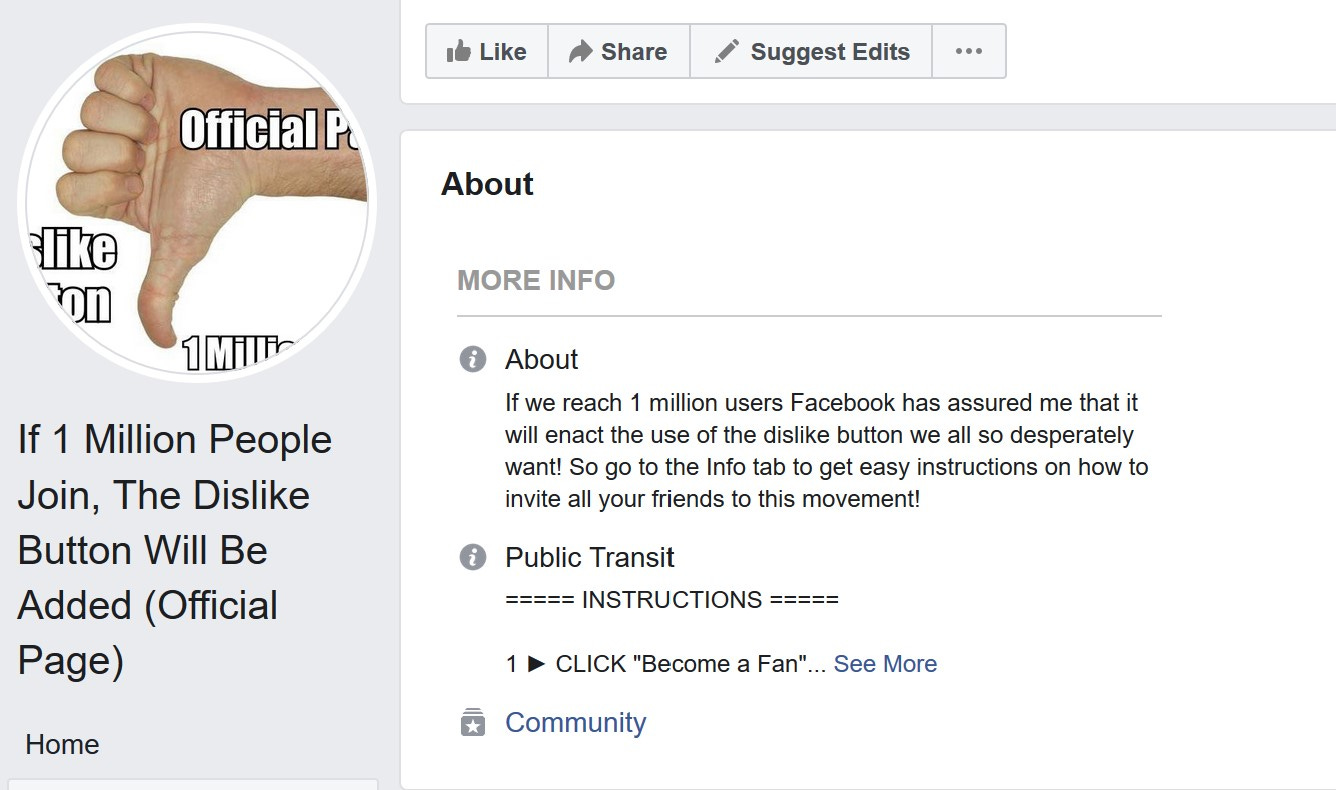
Task: Click the INSTRUCTIONS heading line
Action: point(672,600)
